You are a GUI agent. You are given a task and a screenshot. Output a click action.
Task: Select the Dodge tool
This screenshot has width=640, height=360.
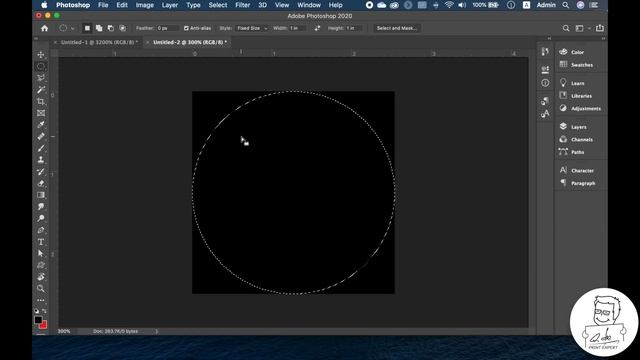(x=41, y=218)
